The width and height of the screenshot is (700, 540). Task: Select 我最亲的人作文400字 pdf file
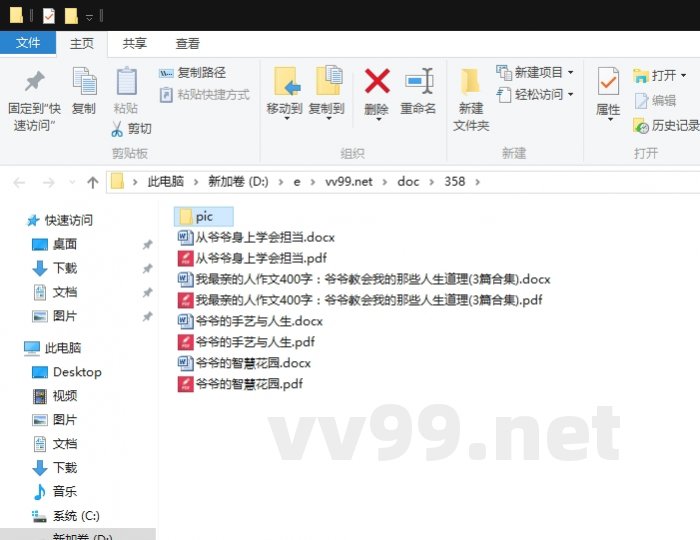[360, 300]
